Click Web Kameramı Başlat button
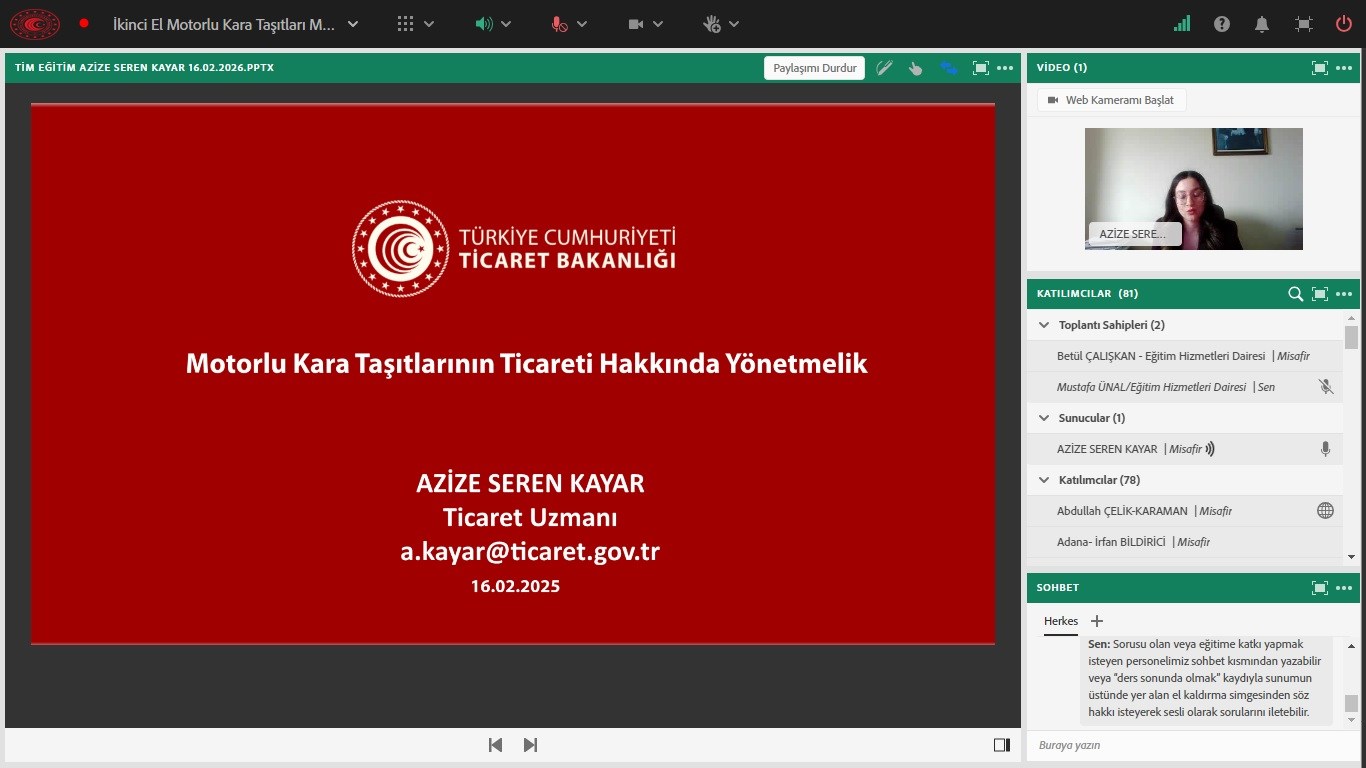 [x=1111, y=100]
